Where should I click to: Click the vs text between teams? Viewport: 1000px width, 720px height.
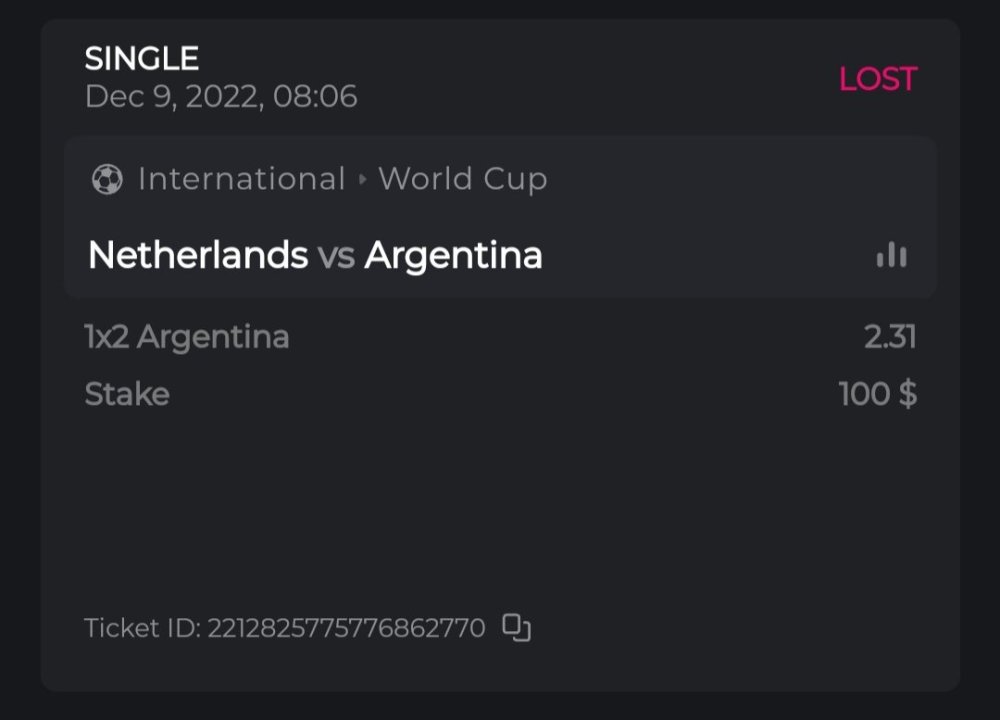coord(336,257)
